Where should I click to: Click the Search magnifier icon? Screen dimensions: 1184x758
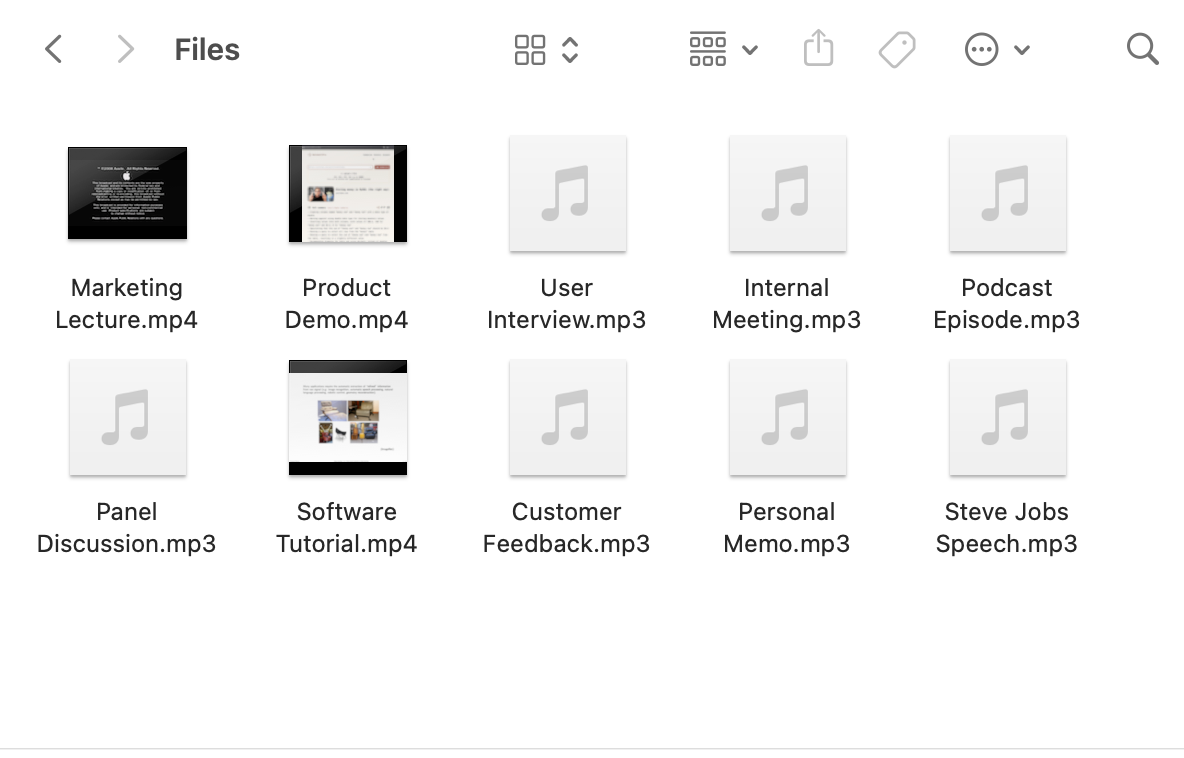(x=1141, y=48)
